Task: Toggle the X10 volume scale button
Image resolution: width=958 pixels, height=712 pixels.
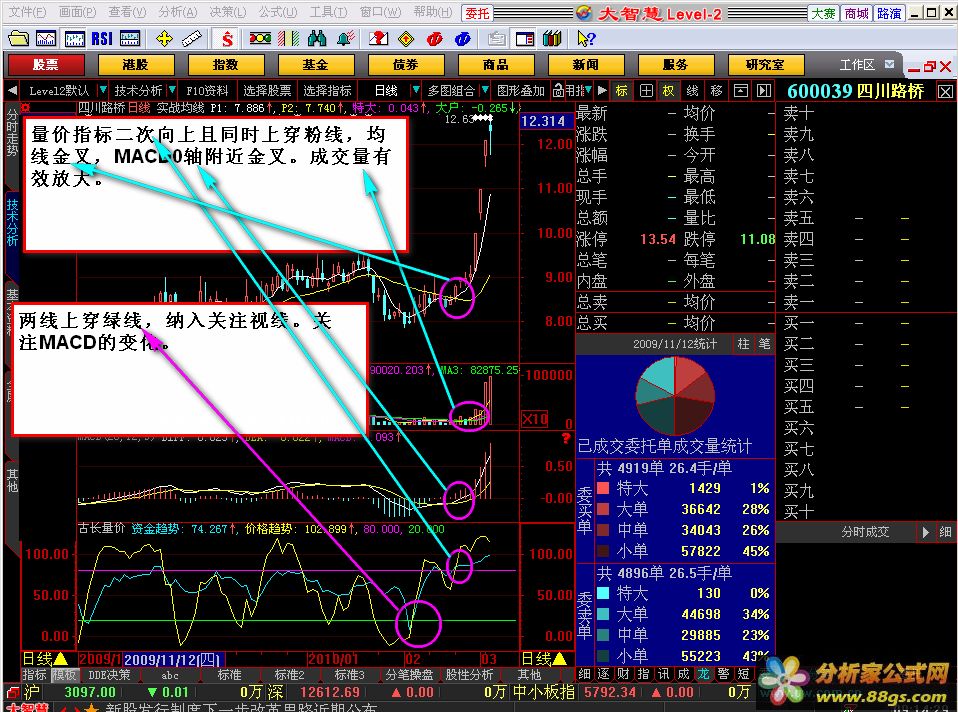Action: pyautogui.click(x=535, y=419)
